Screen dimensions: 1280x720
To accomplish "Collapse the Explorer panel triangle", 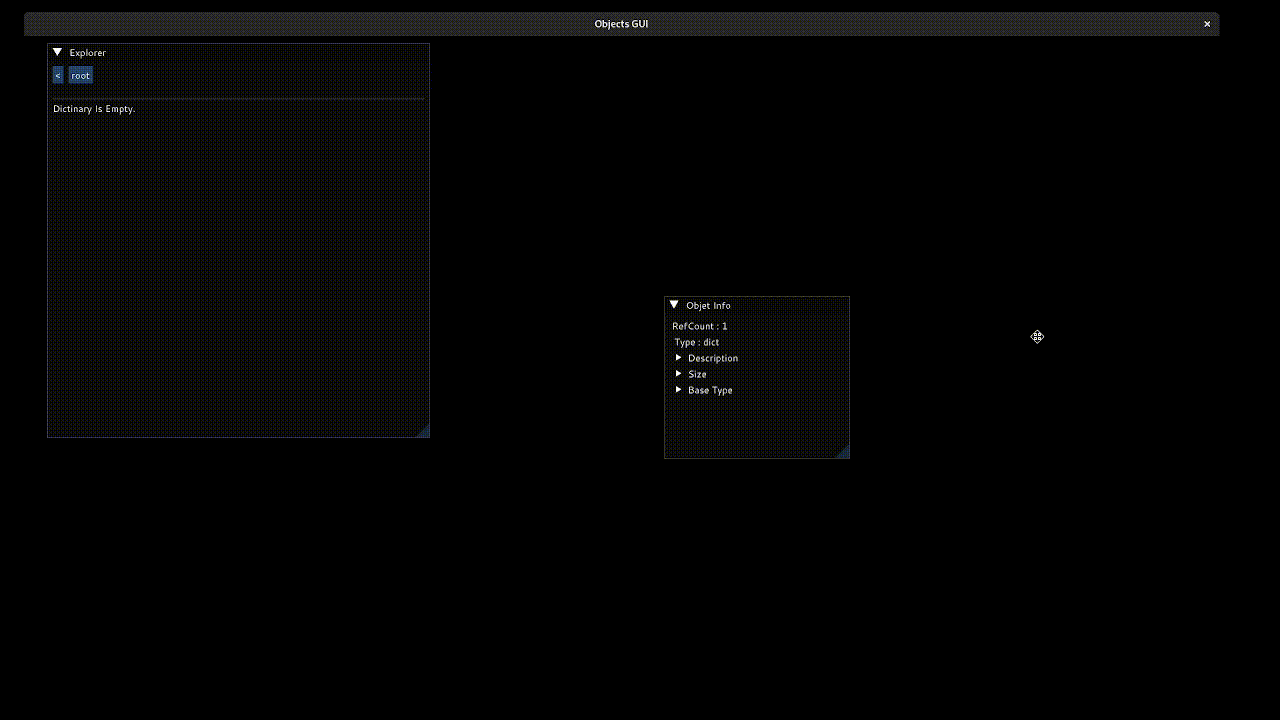I will pos(57,52).
